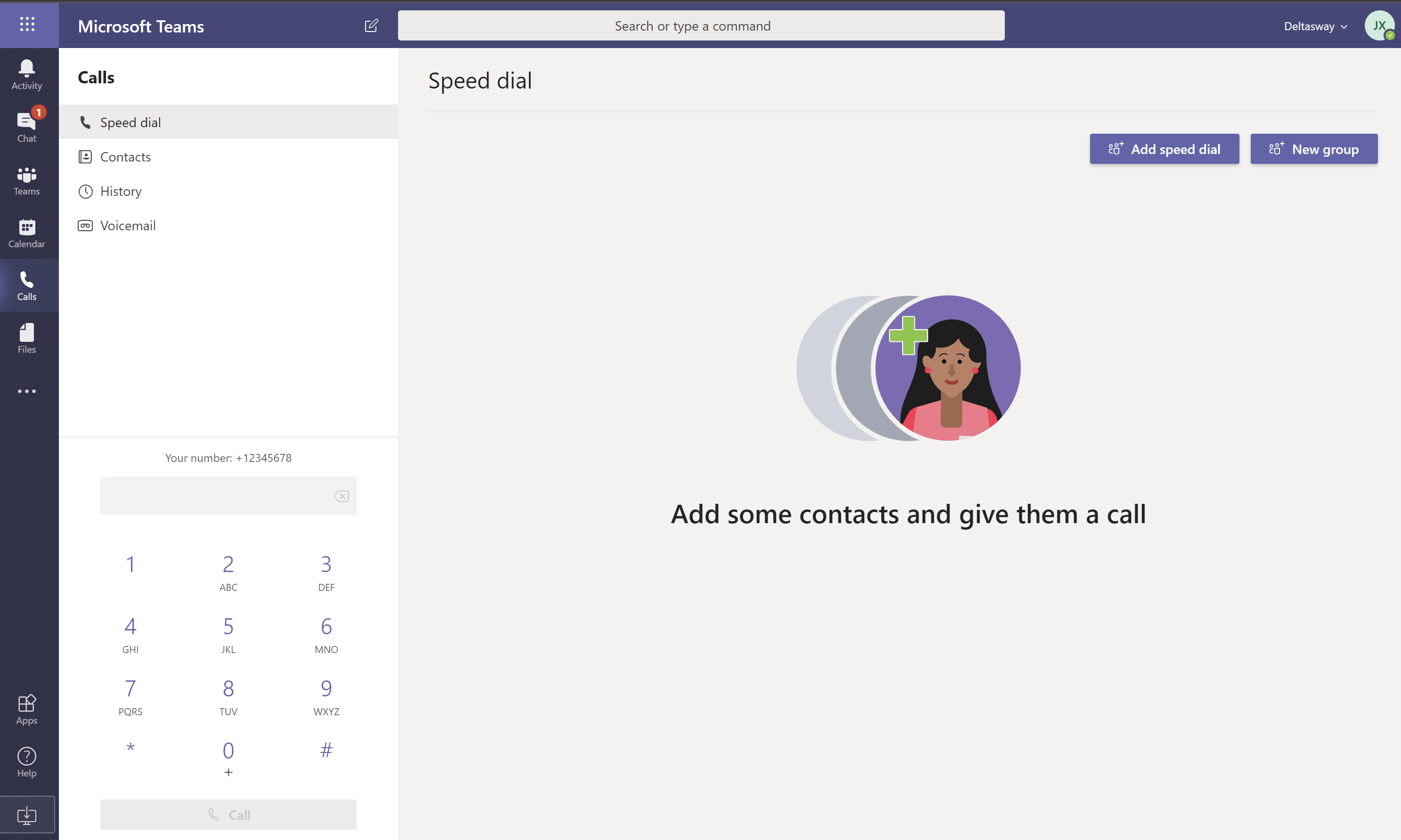Open the Apps panel
The width and height of the screenshot is (1401, 840).
[x=26, y=709]
